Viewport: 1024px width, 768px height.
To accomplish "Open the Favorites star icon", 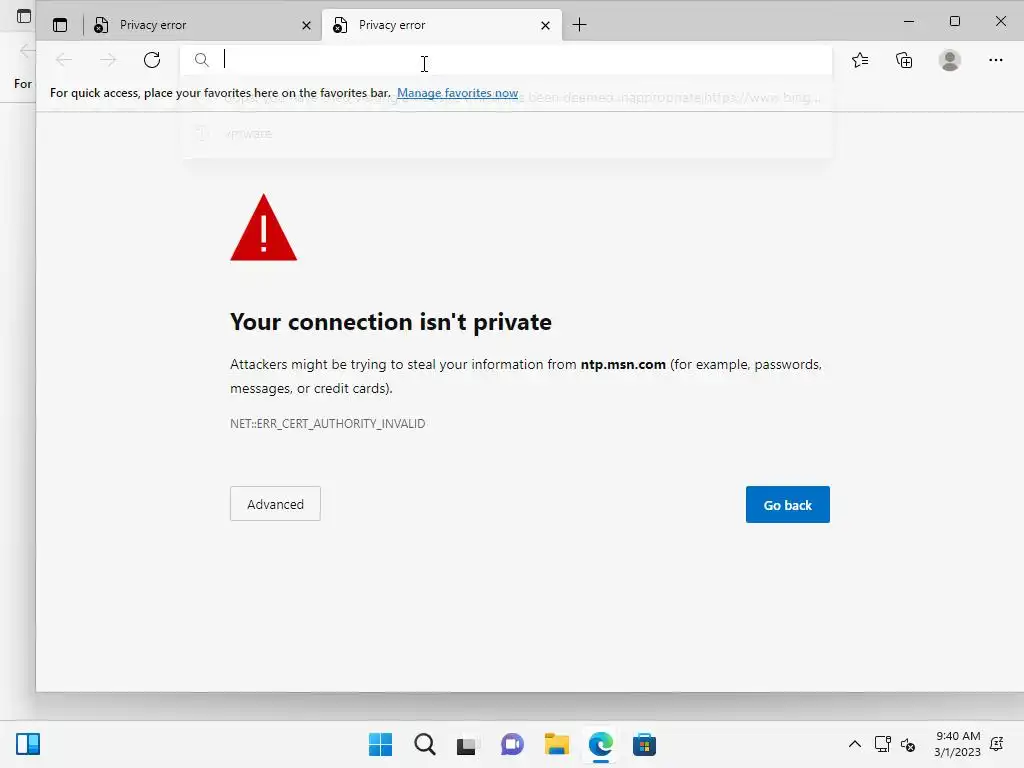I will coord(860,60).
